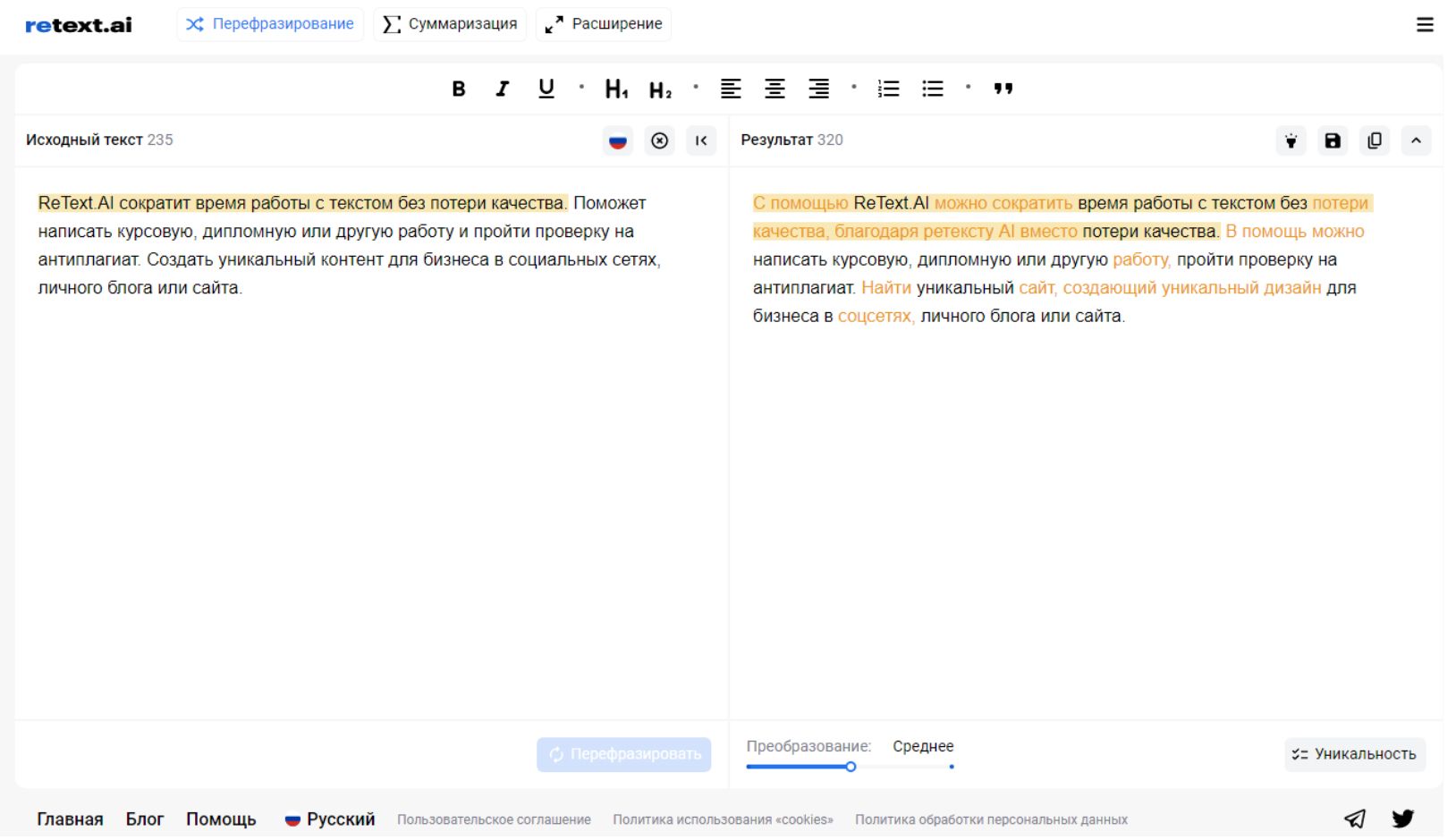Click into the source text editor
The height and width of the screenshot is (840, 1456).
coord(371,443)
